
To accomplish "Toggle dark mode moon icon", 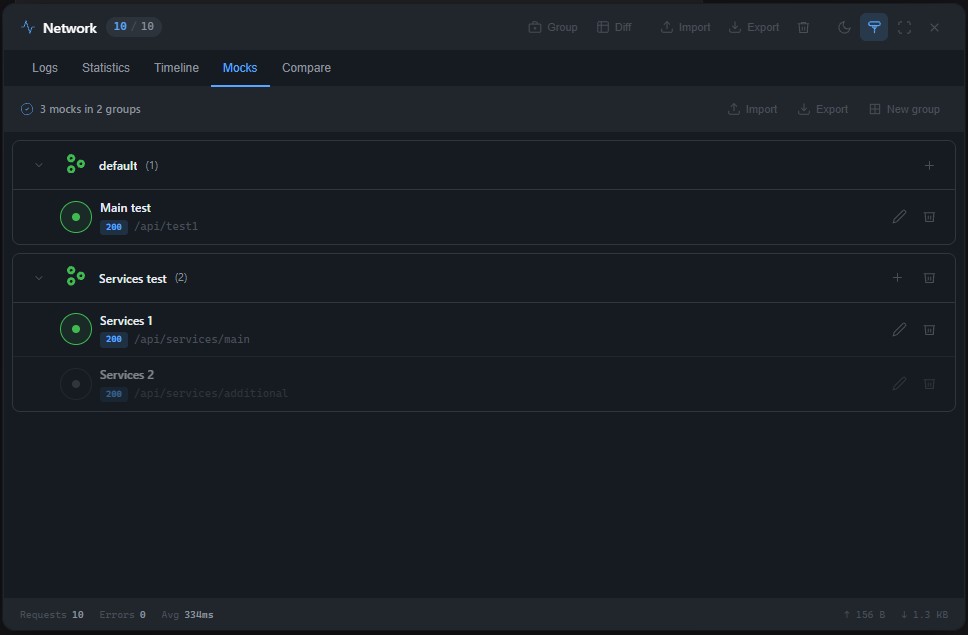I will pyautogui.click(x=844, y=27).
